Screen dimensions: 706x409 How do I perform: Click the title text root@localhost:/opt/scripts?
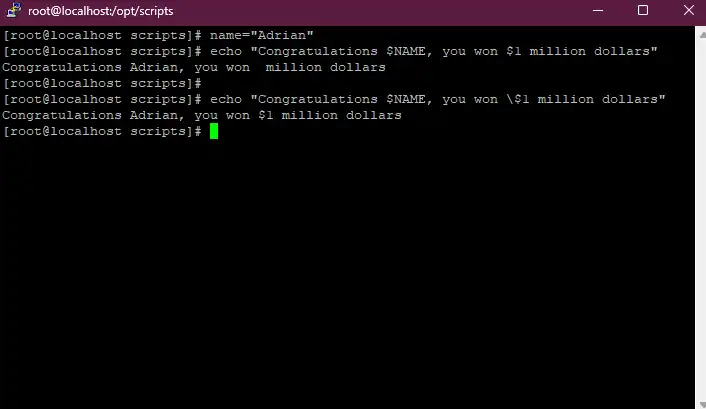pos(100,11)
